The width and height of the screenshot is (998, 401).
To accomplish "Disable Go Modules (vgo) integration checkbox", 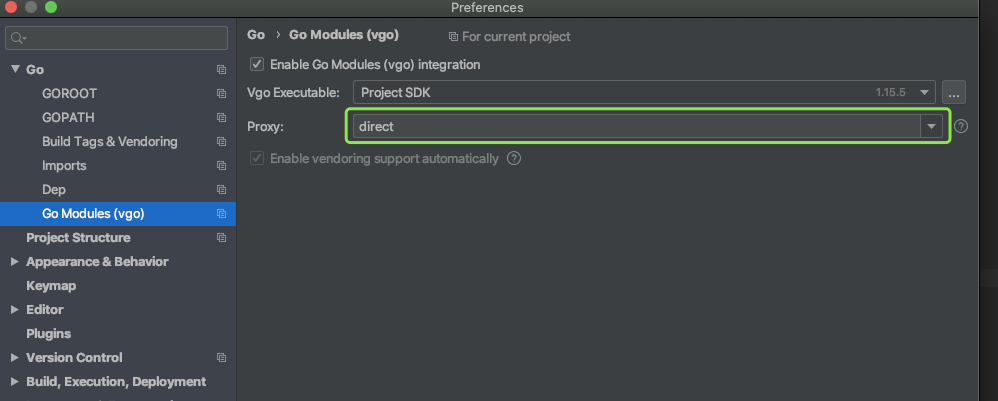I will [257, 65].
